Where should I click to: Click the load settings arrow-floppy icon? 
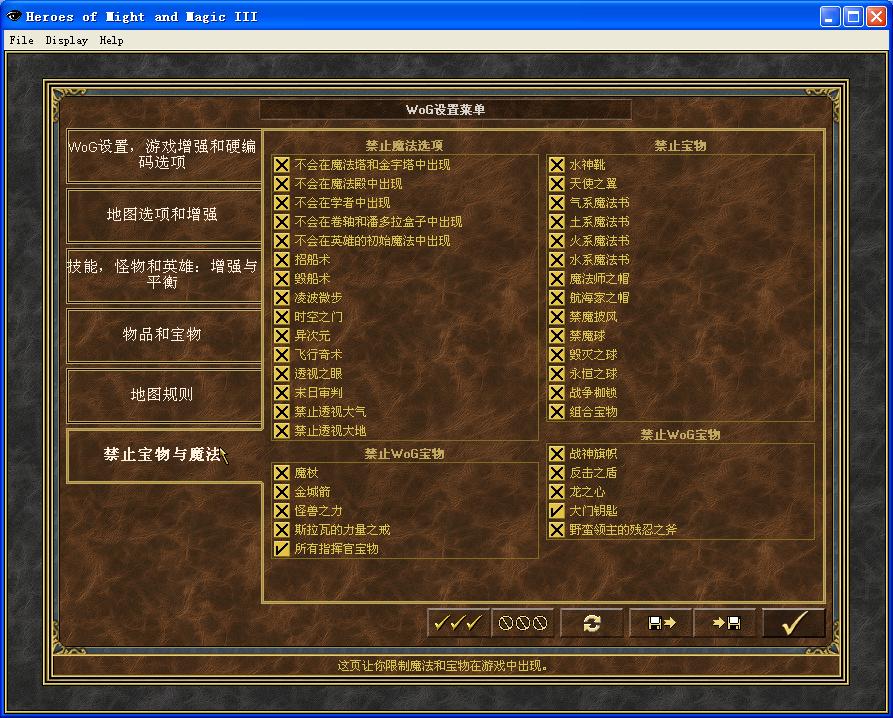(726, 623)
